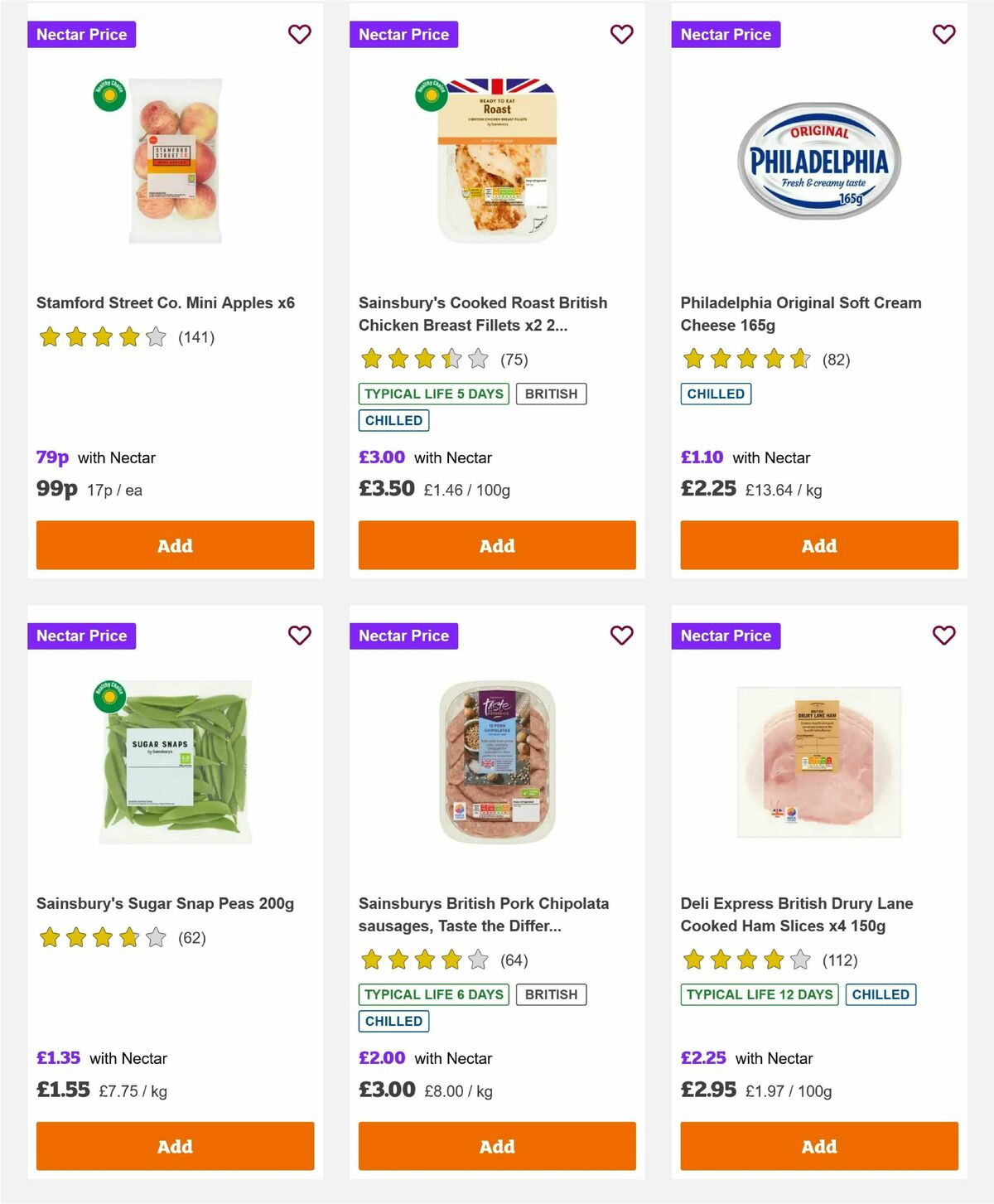This screenshot has width=994, height=1204.
Task: Click the CHILLED tag under Philadelphia cream cheese
Action: [716, 394]
